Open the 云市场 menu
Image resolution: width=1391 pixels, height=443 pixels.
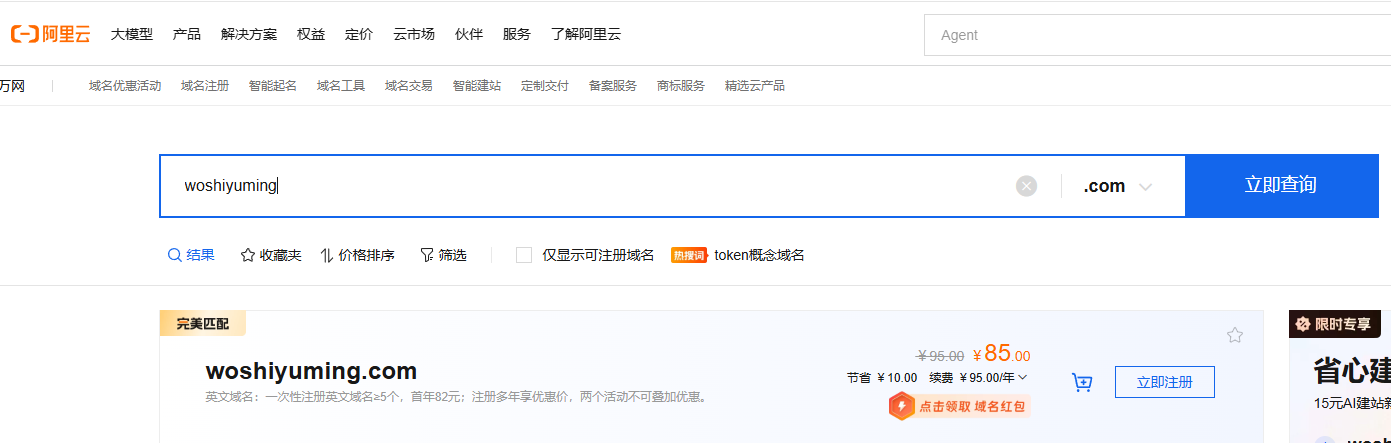pos(414,34)
